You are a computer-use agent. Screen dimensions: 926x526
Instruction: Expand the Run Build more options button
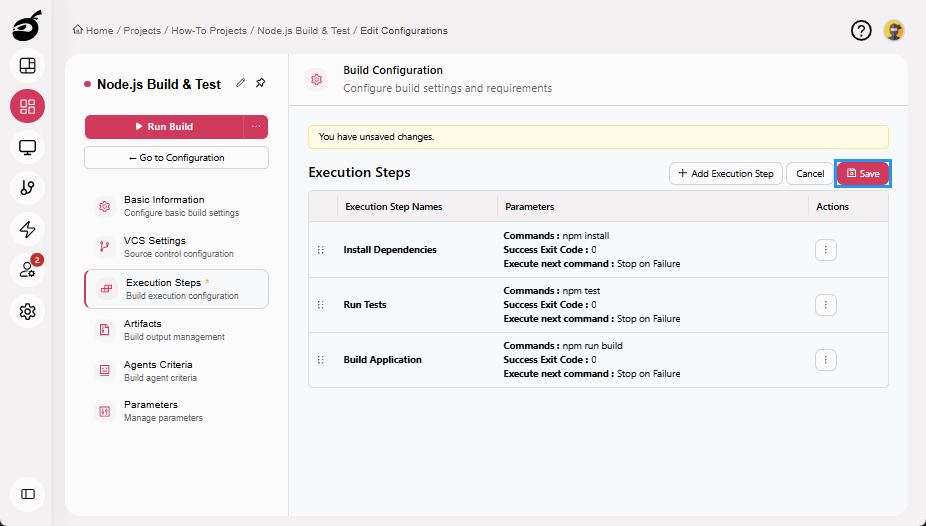coord(256,126)
